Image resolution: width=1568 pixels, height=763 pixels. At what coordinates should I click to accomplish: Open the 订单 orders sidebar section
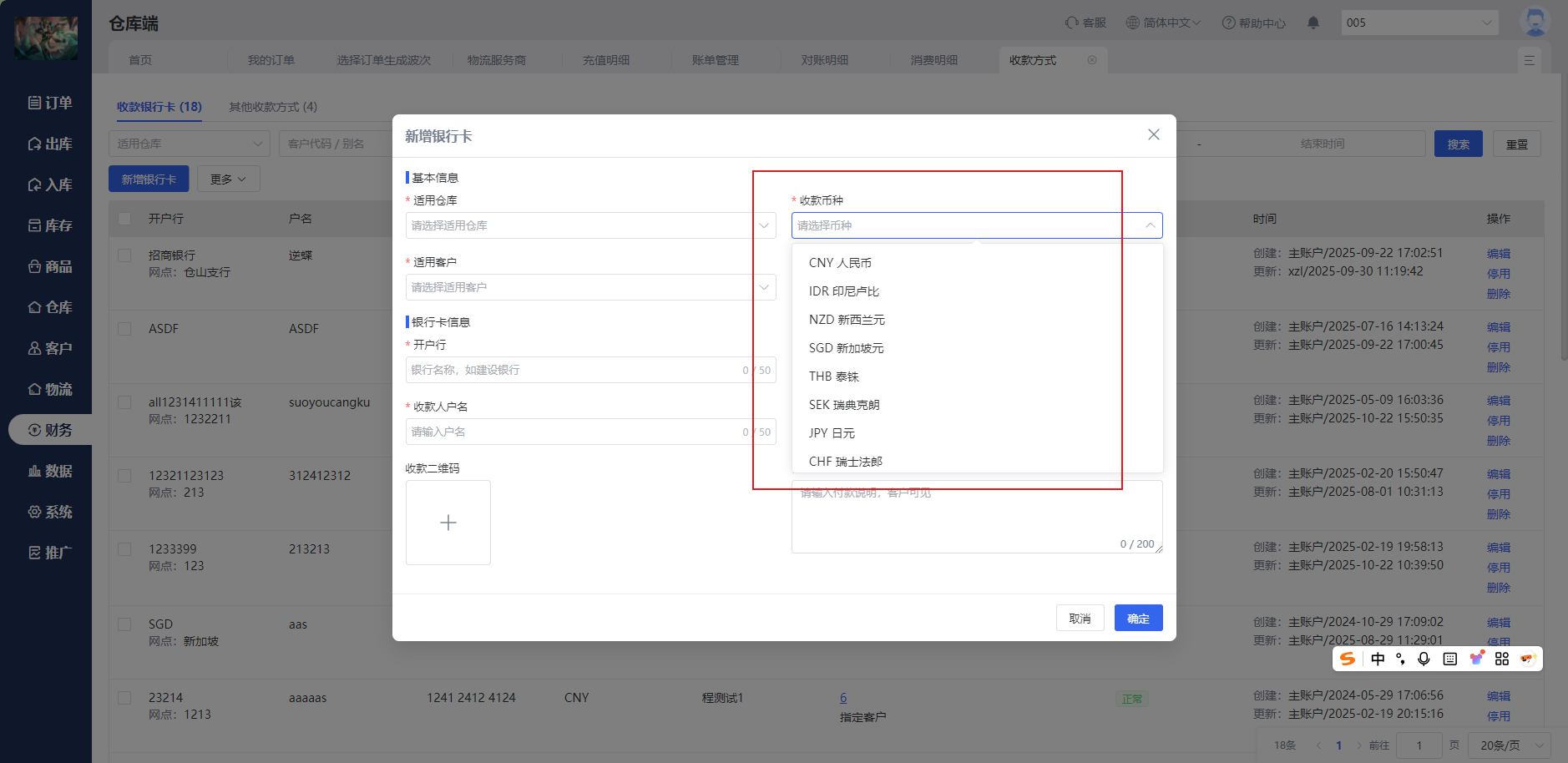pyautogui.click(x=50, y=103)
